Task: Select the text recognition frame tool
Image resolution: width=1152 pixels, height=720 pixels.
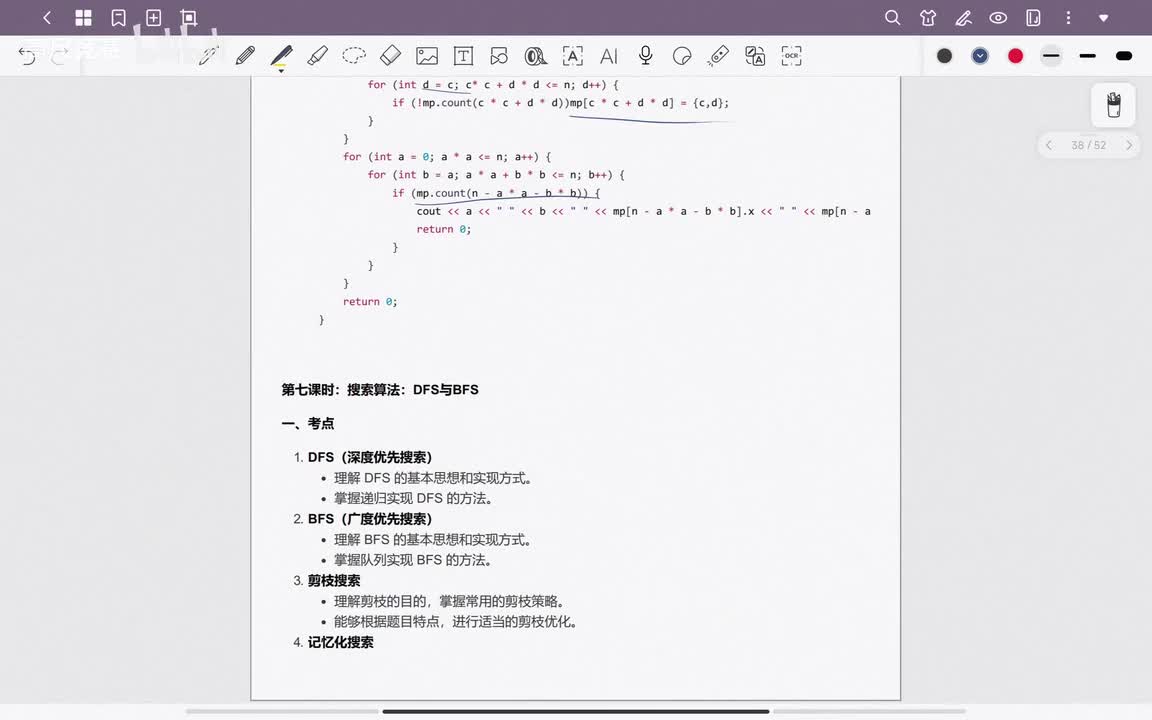Action: point(572,56)
